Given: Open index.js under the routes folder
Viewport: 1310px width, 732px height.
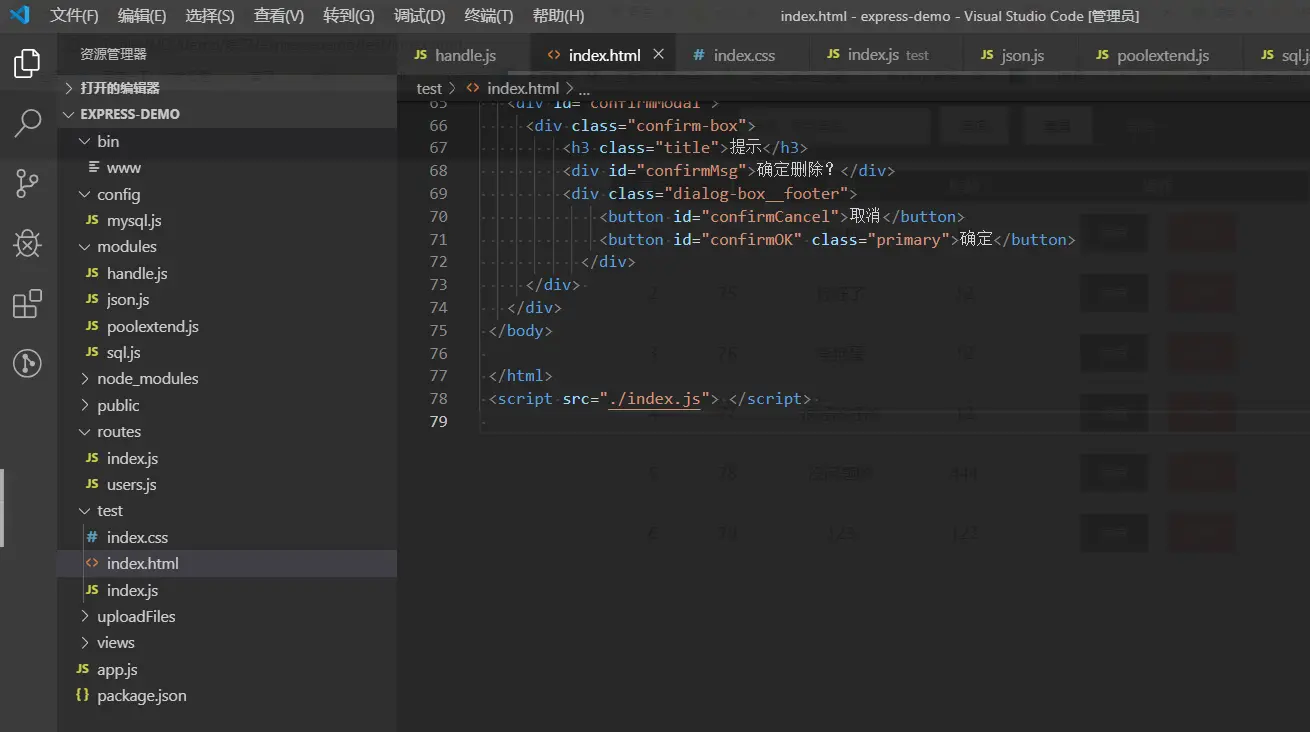Looking at the screenshot, I should (x=133, y=458).
